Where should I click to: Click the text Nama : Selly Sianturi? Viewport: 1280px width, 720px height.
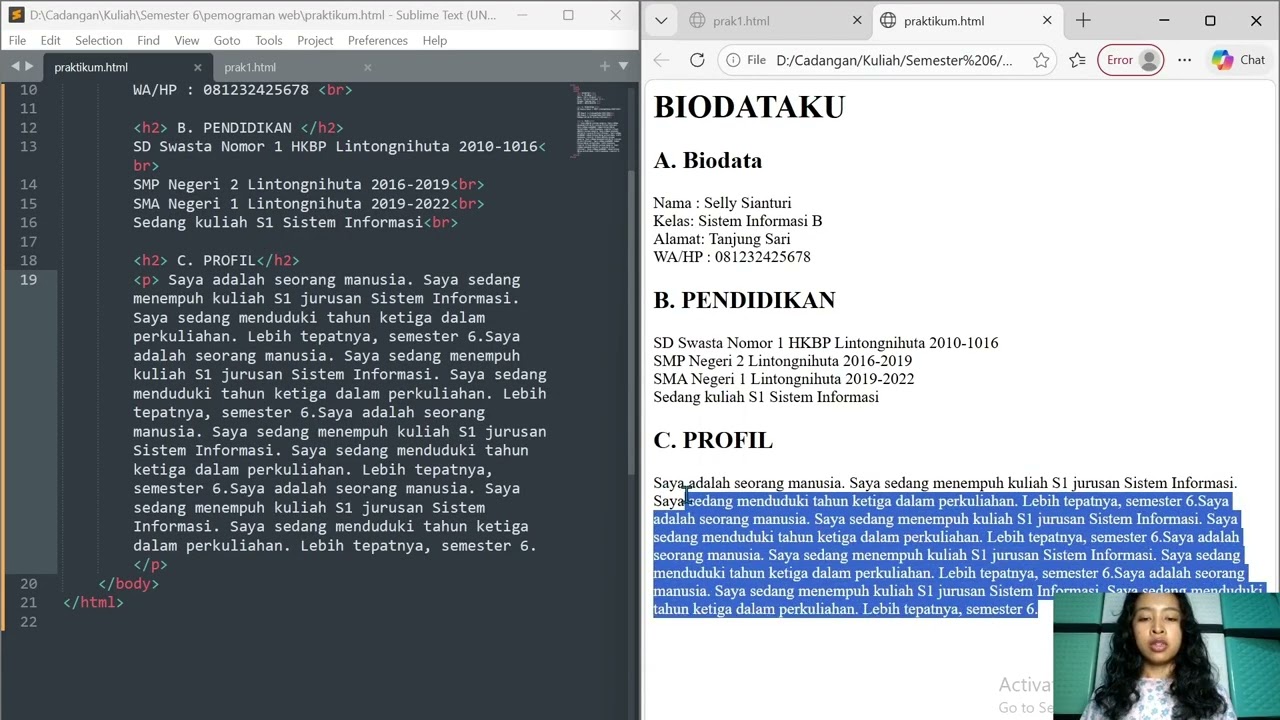click(722, 203)
